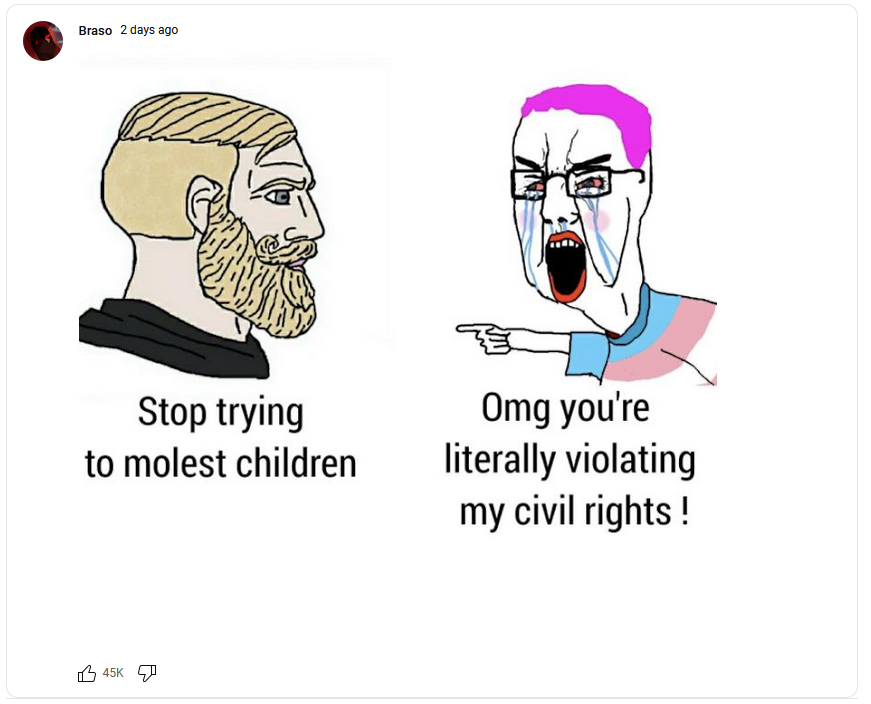
Task: Click the left character's blond hair top
Action: pos(207,118)
